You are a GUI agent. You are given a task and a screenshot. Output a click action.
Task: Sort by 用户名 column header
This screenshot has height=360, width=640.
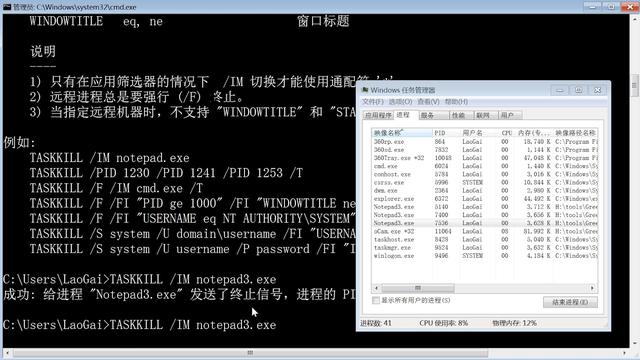(x=478, y=133)
